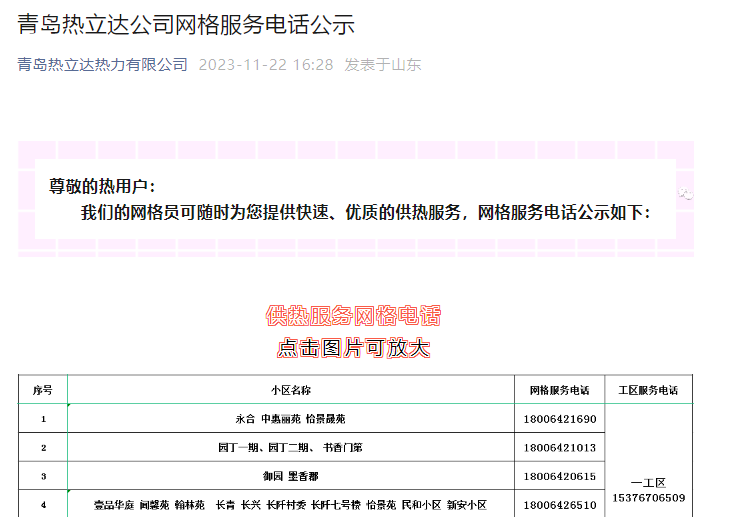Click the article title 青岛热立达公司网格服务电话公示
The image size is (742, 517).
[186, 24]
